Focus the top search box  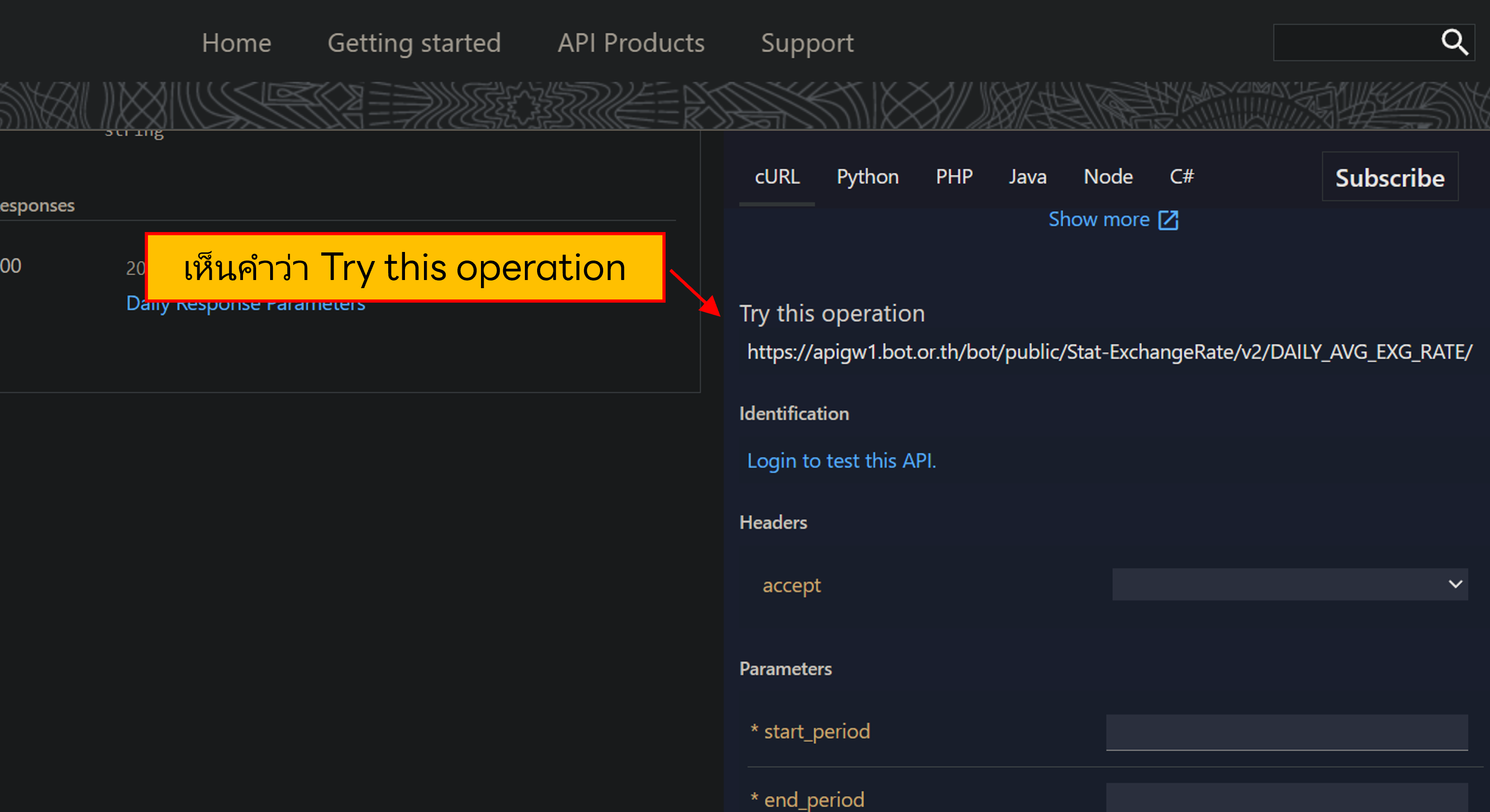point(1353,42)
